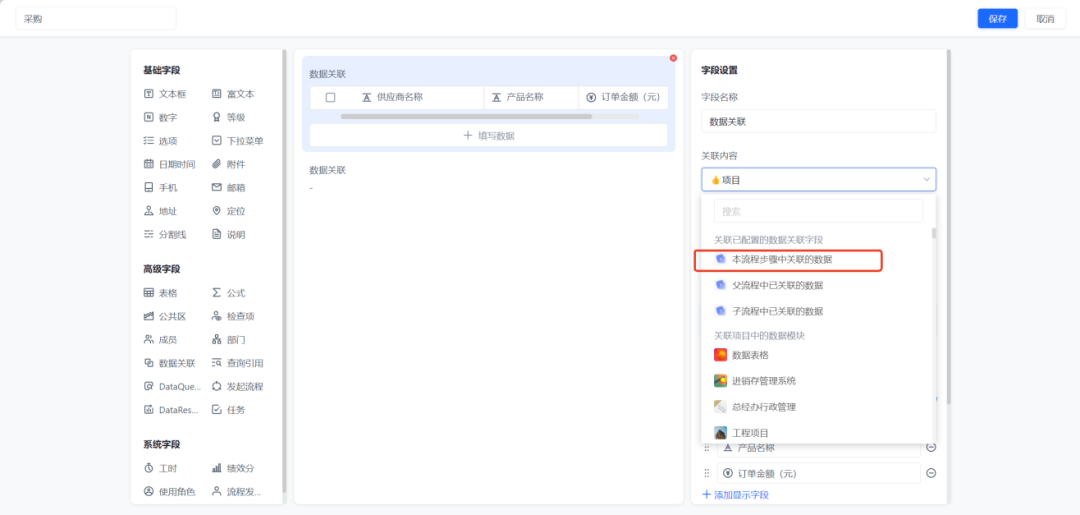Add a 部门 field
The image size is (1080, 515).
pos(229,339)
